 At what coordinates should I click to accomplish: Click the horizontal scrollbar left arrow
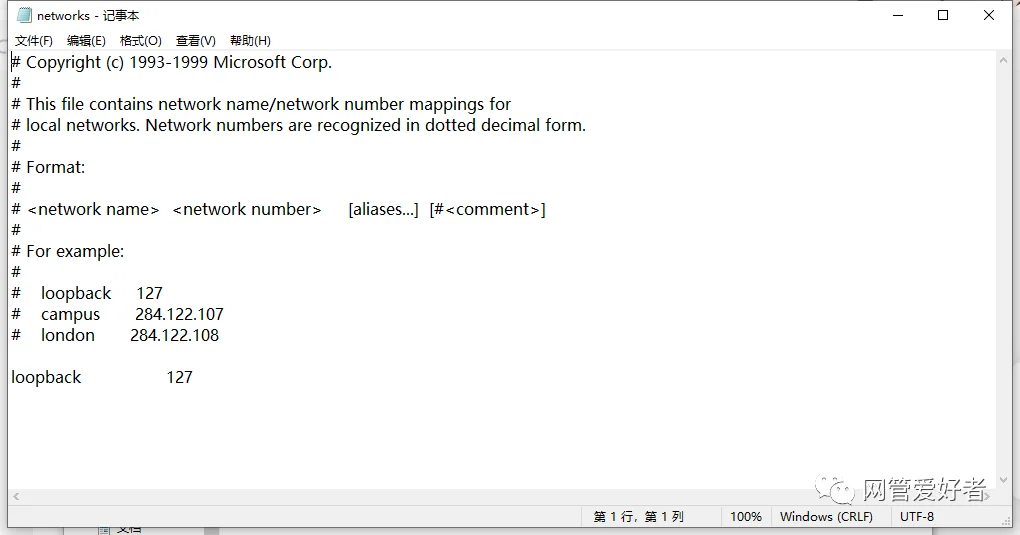17,496
